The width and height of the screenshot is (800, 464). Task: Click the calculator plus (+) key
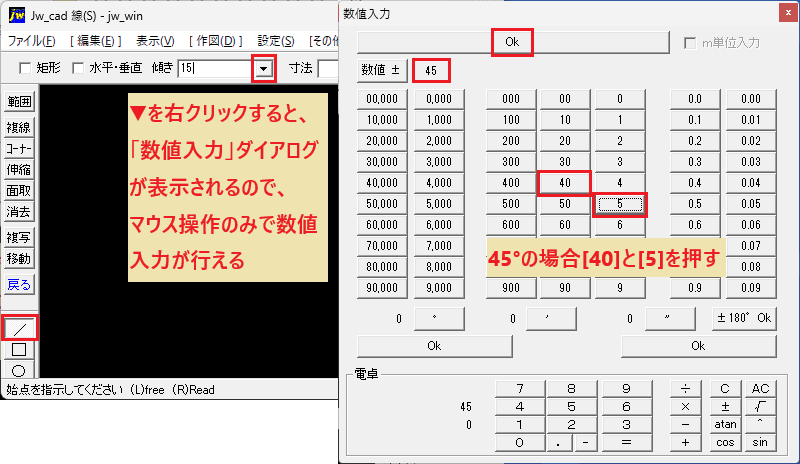686,443
